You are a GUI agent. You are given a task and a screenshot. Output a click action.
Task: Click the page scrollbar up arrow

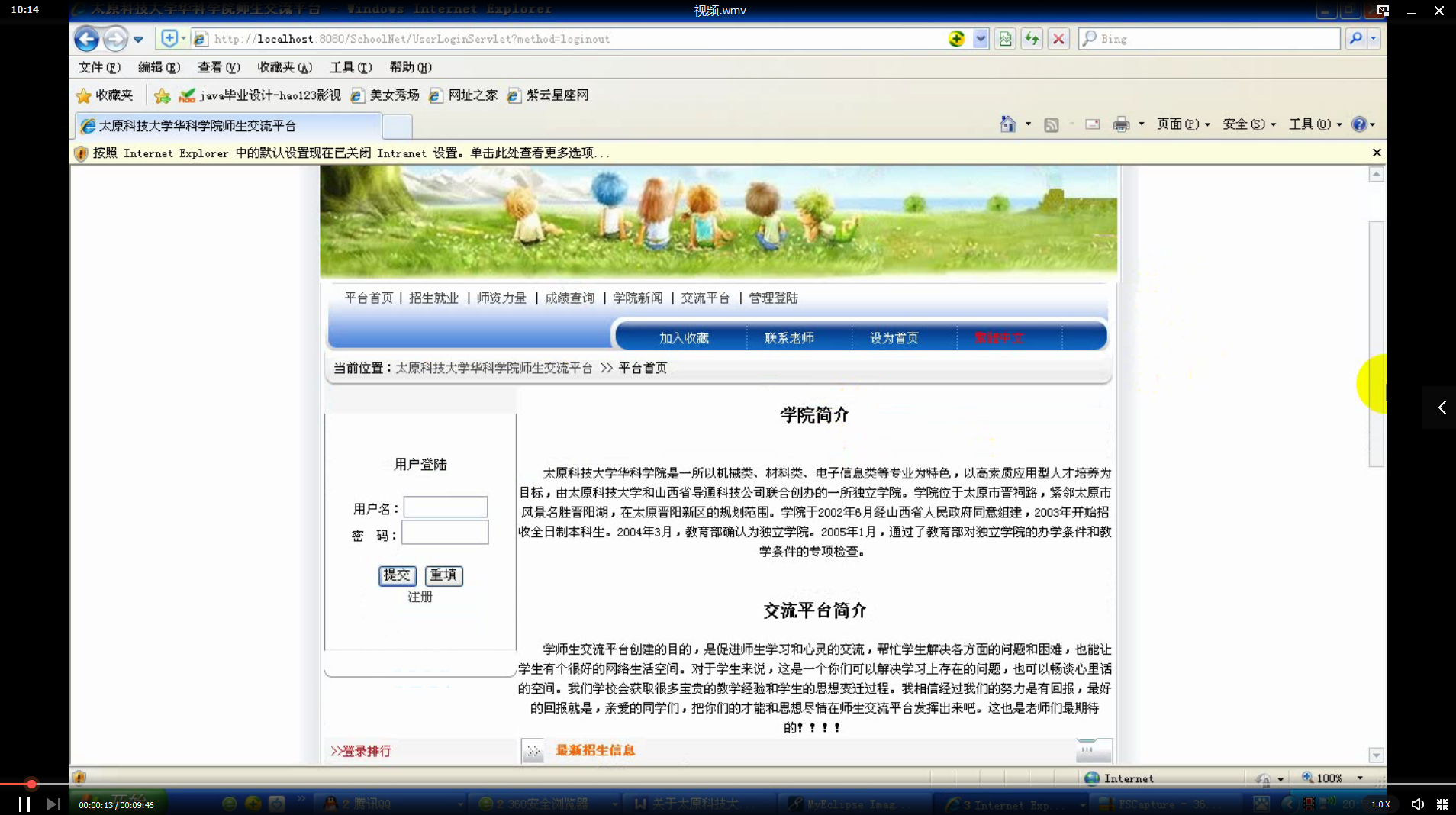(x=1376, y=175)
